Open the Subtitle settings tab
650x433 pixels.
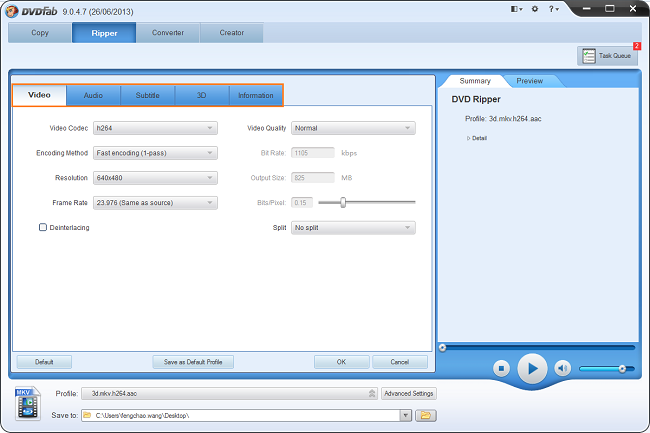148,95
